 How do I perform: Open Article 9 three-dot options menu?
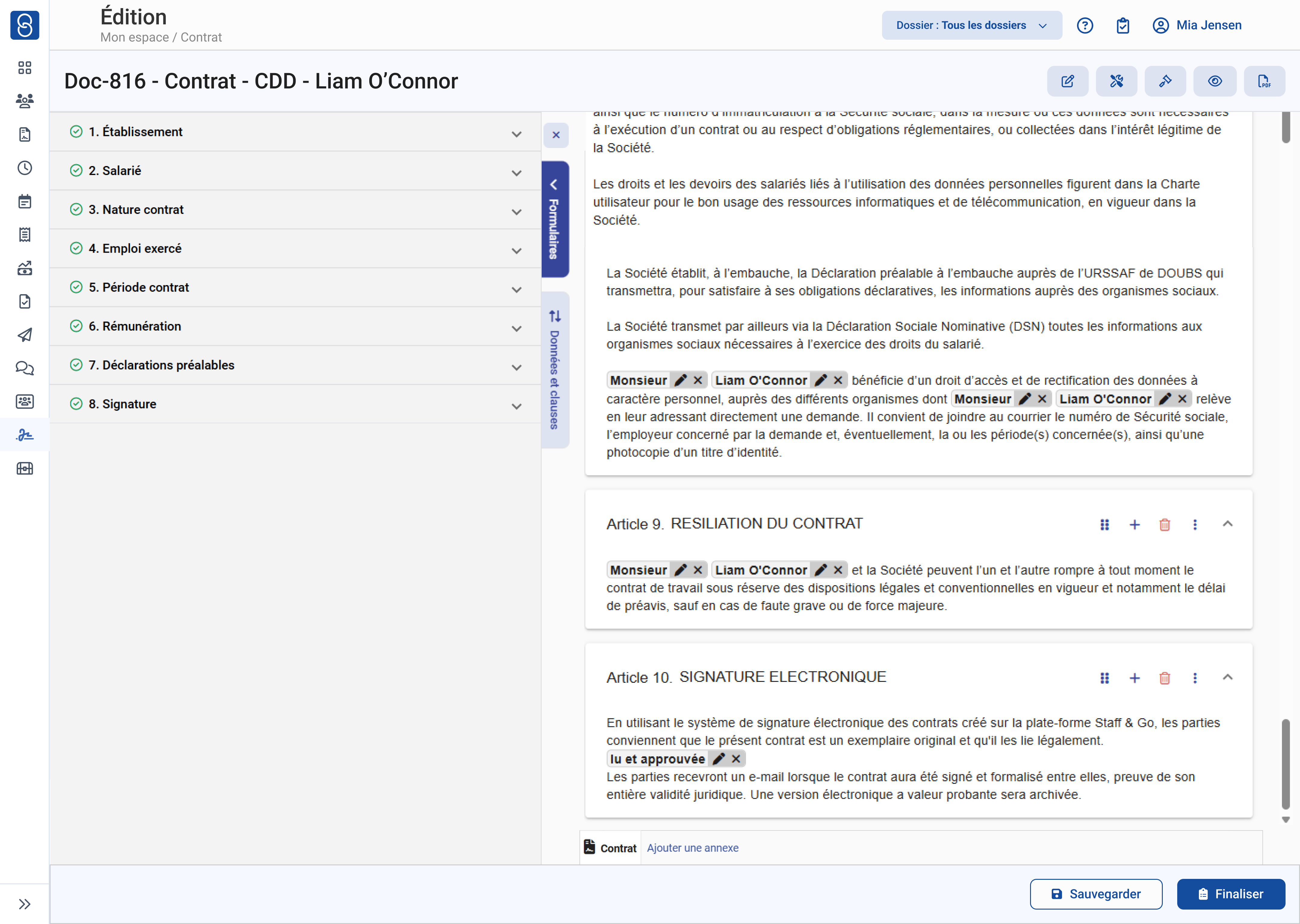[1195, 525]
